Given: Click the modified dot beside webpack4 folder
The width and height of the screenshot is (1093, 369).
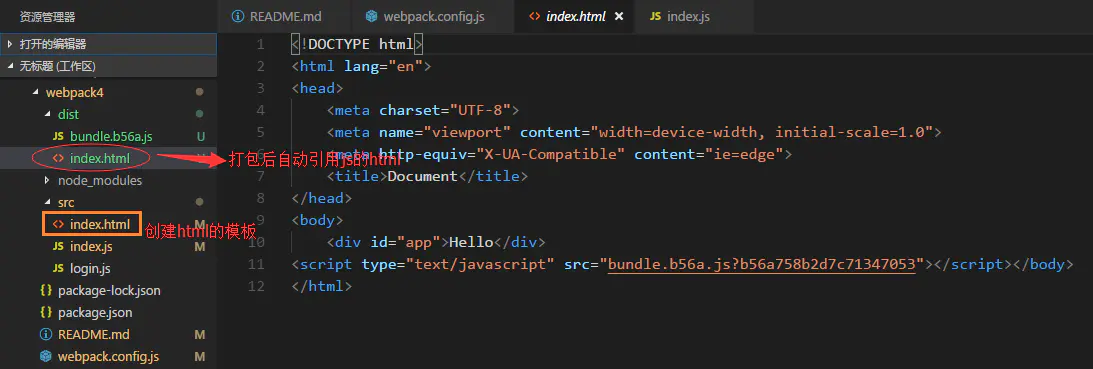Looking at the screenshot, I should pyautogui.click(x=199, y=92).
